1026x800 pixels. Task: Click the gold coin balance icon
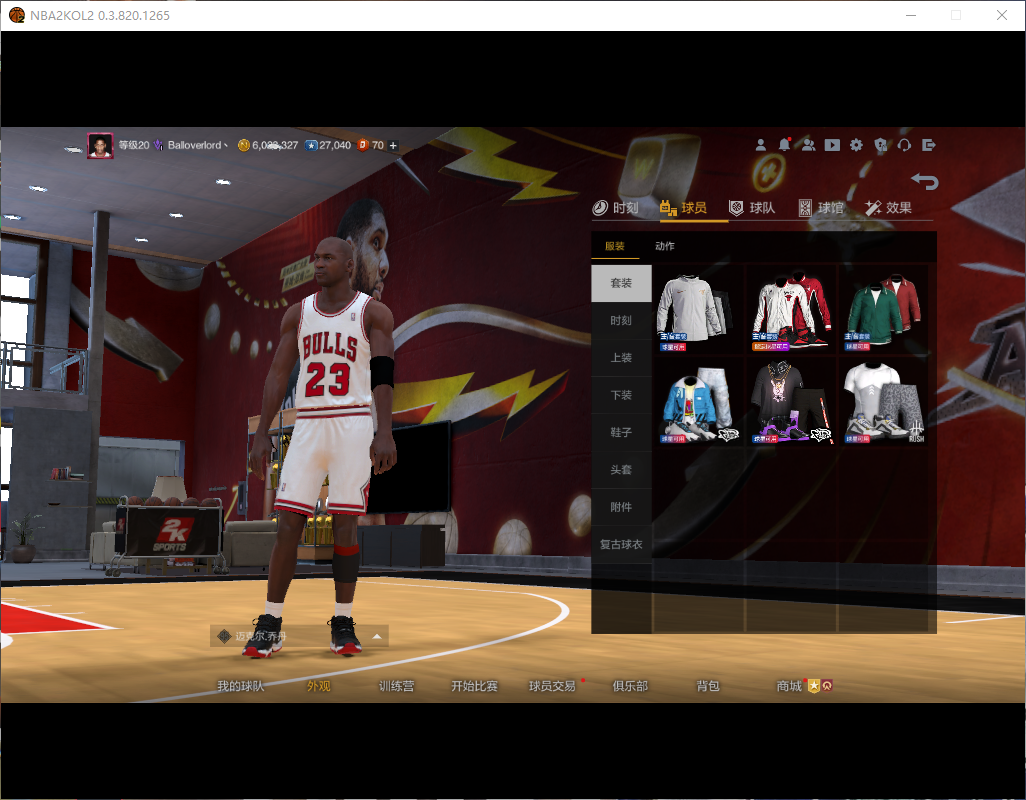(x=243, y=145)
